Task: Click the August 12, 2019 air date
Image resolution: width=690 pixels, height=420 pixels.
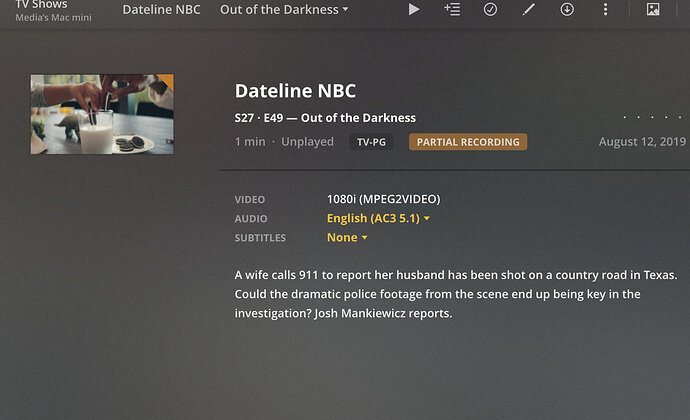Action: click(x=642, y=142)
